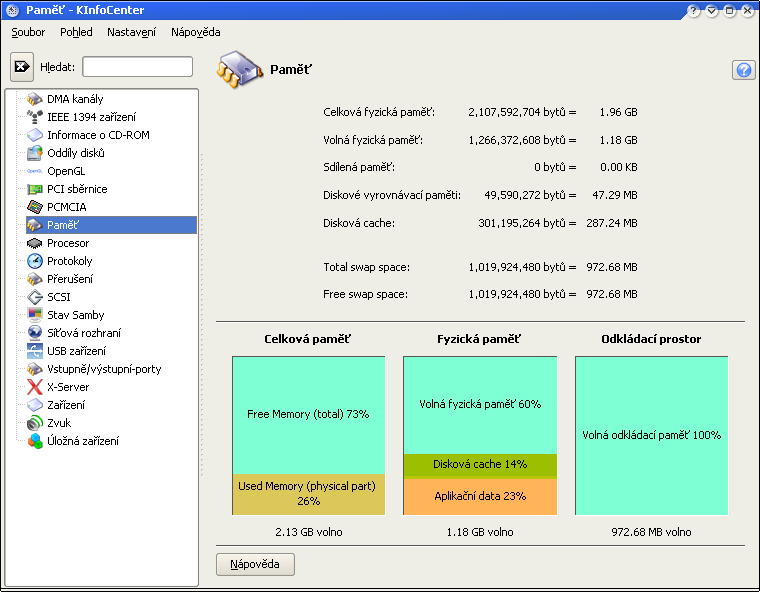Click the Disková cache: label

(359, 223)
